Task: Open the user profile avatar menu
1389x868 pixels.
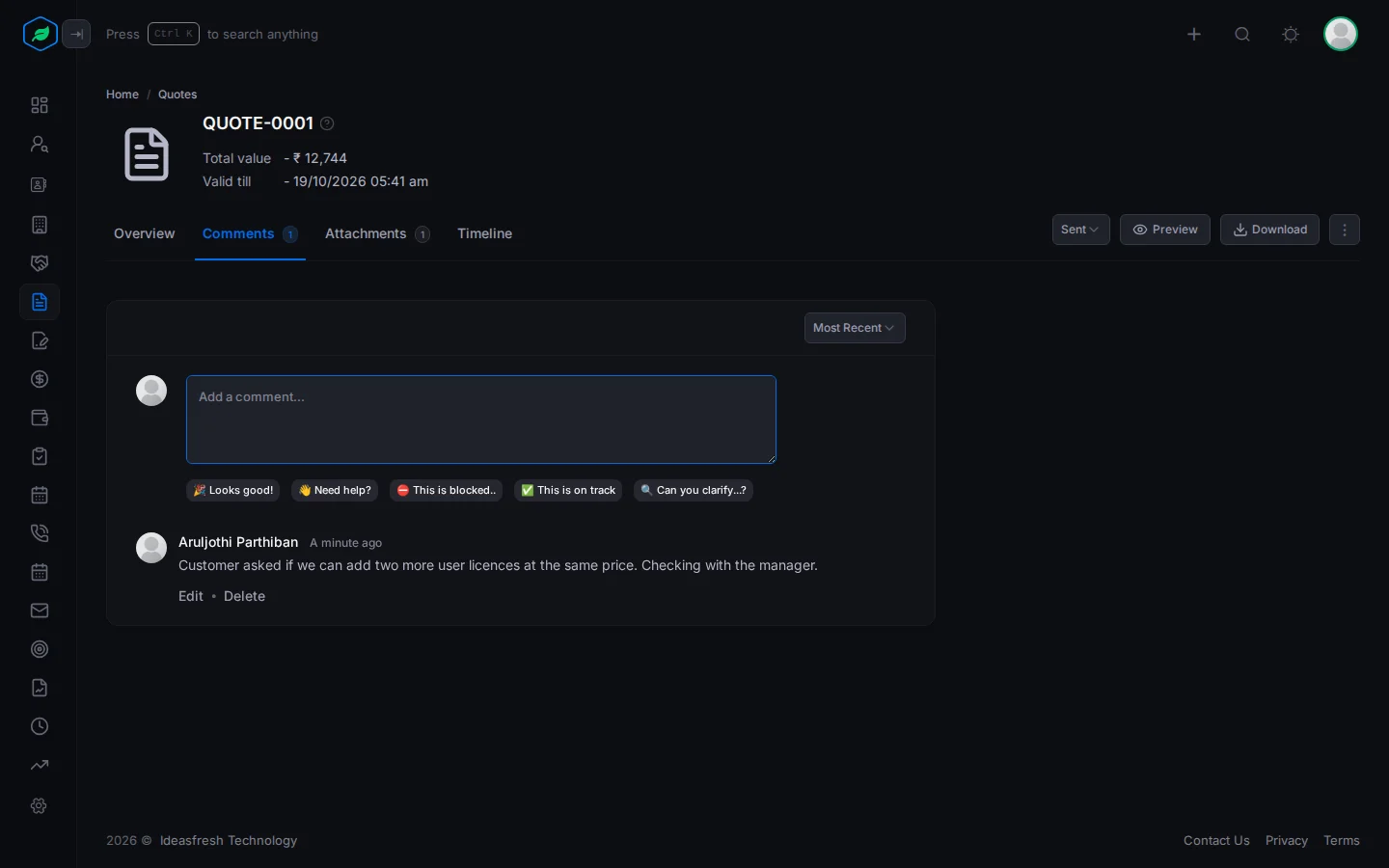Action: point(1341,34)
